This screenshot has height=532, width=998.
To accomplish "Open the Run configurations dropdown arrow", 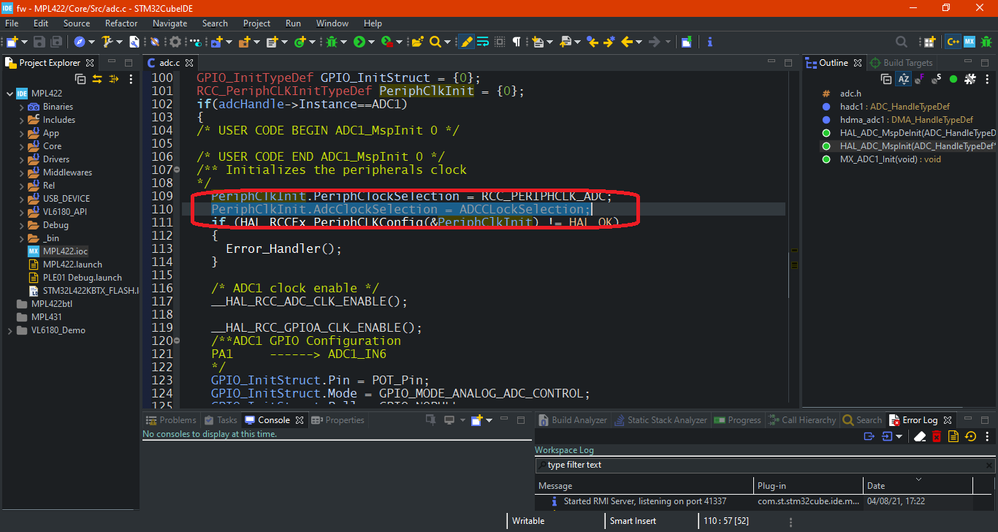I will point(371,42).
